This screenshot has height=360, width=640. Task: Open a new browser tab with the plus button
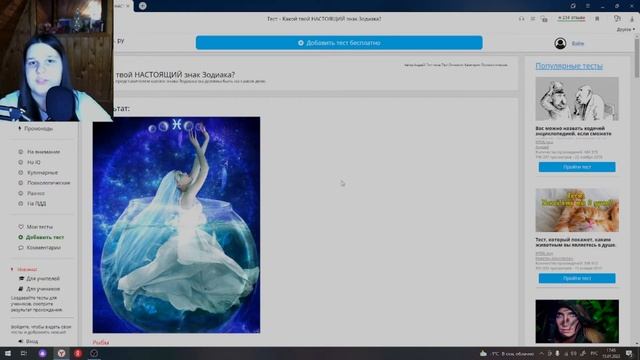(x=142, y=6)
